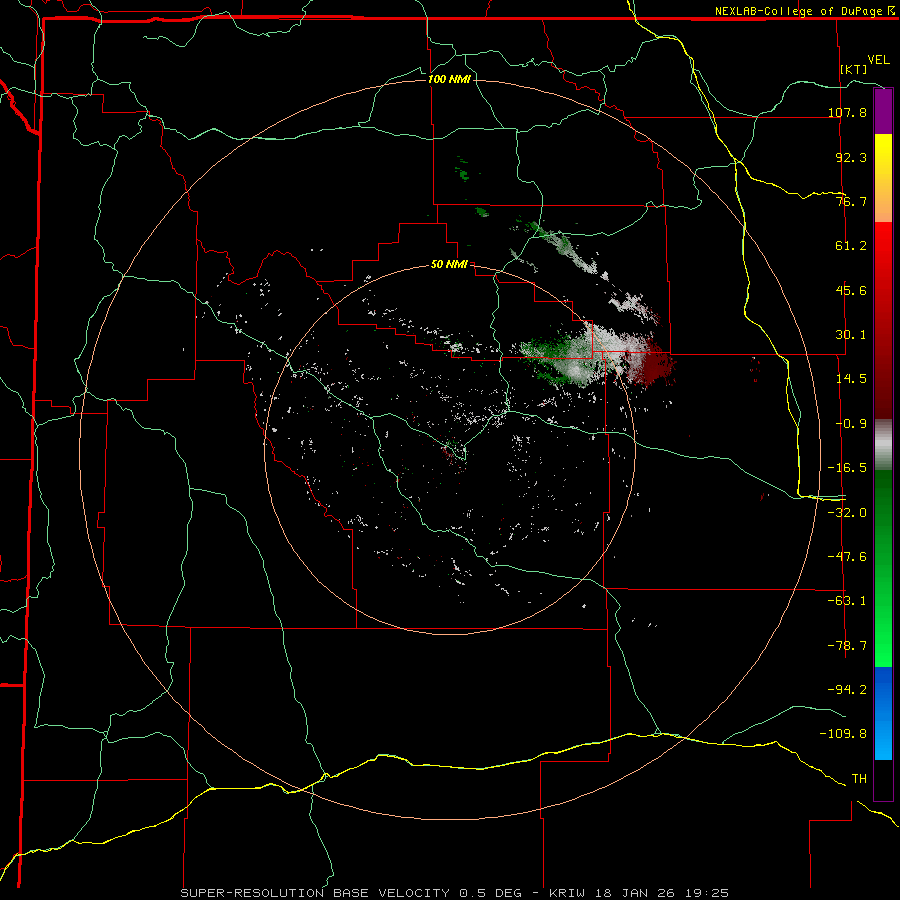Click the yellow-to-orange gradient band in legend
The height and width of the screenshot is (900, 900).
883,178
